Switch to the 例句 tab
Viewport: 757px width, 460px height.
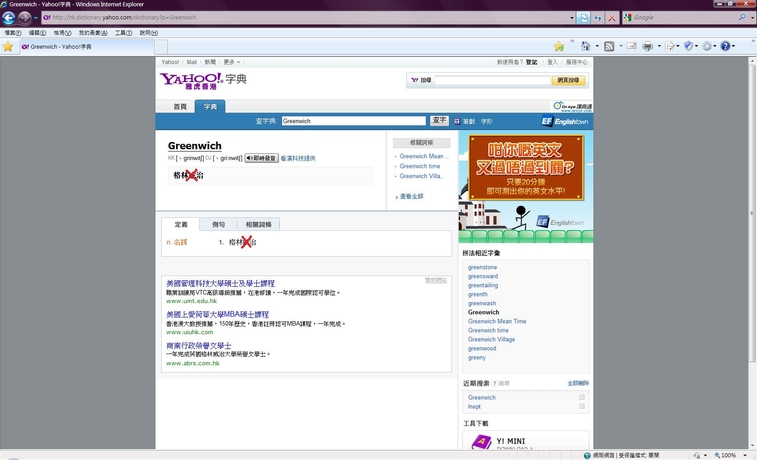click(x=218, y=224)
